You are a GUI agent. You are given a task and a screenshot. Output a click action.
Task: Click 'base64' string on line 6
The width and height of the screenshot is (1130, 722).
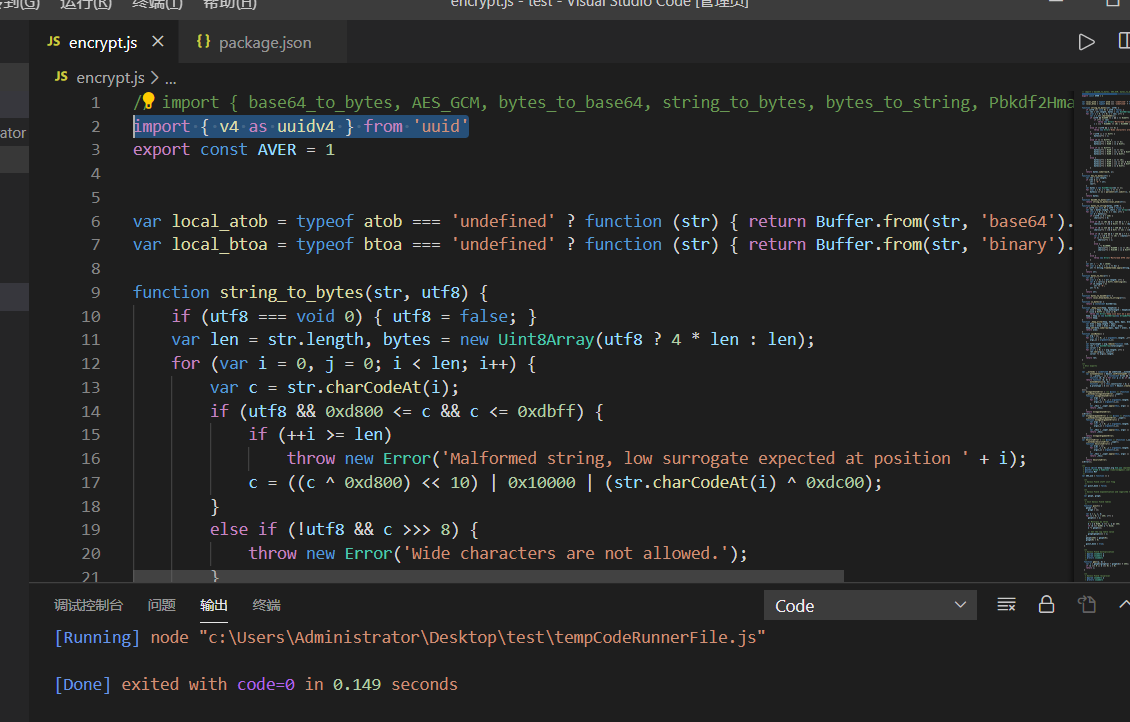click(1018, 221)
